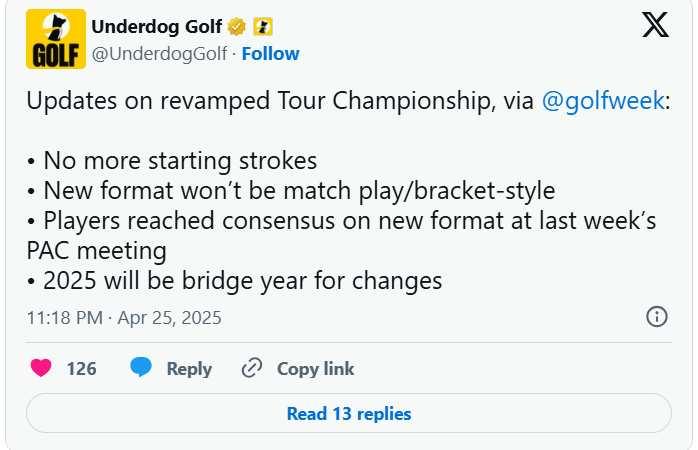Click the 11:18 PM time text
This screenshot has height=450, width=698.
[x=65, y=318]
